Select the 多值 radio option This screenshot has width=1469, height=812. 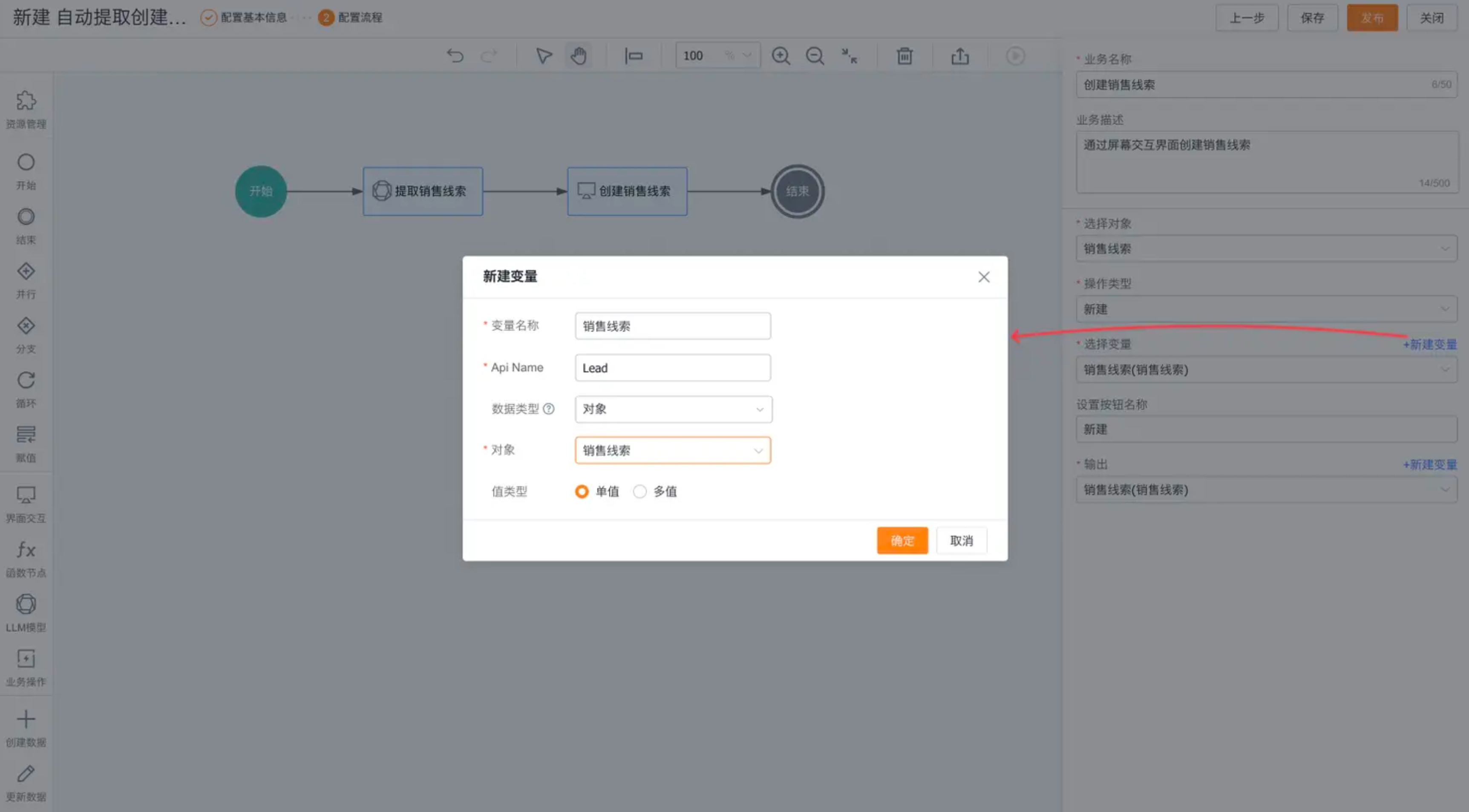coord(640,492)
